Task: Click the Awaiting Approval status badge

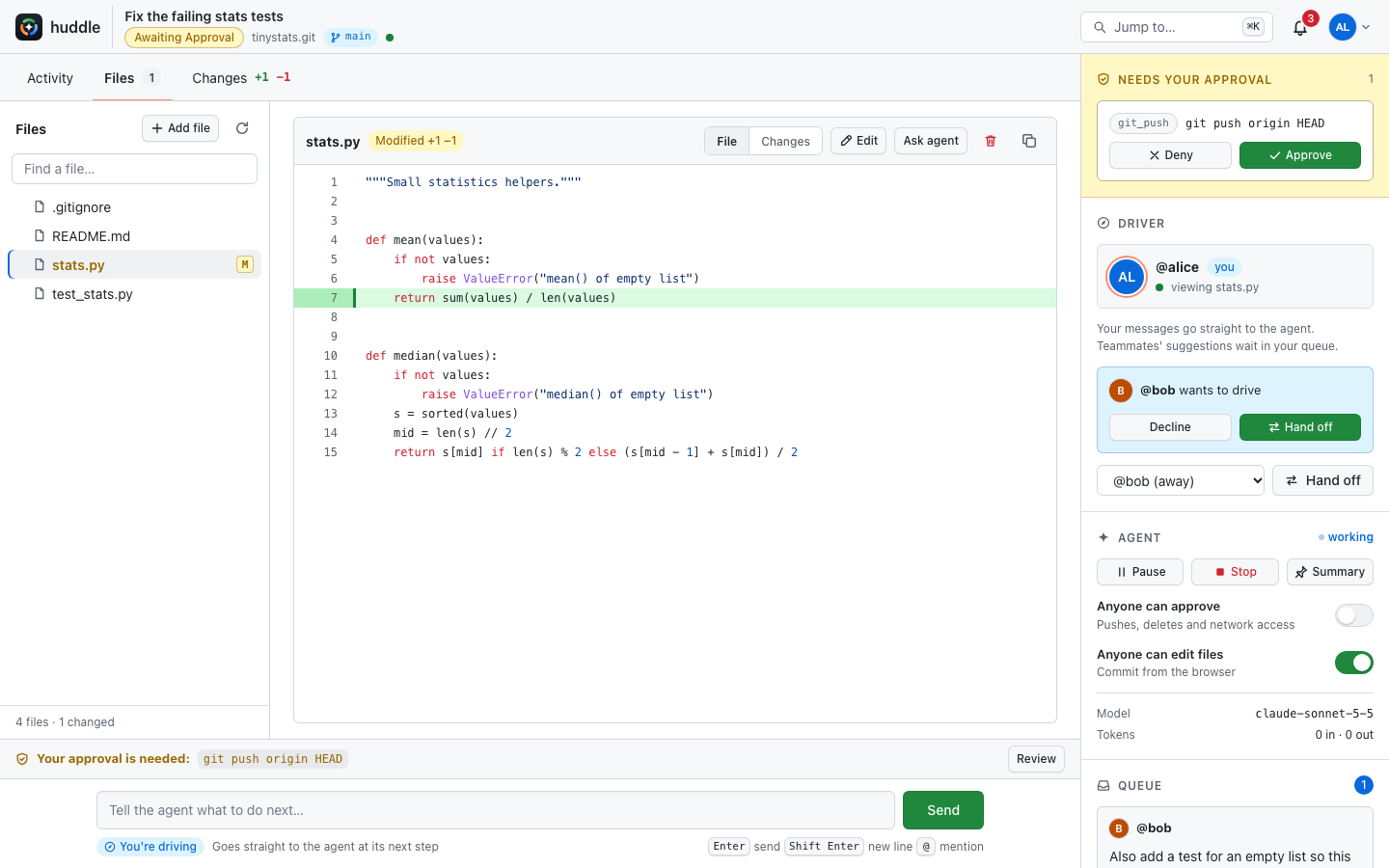Action: coord(184,38)
